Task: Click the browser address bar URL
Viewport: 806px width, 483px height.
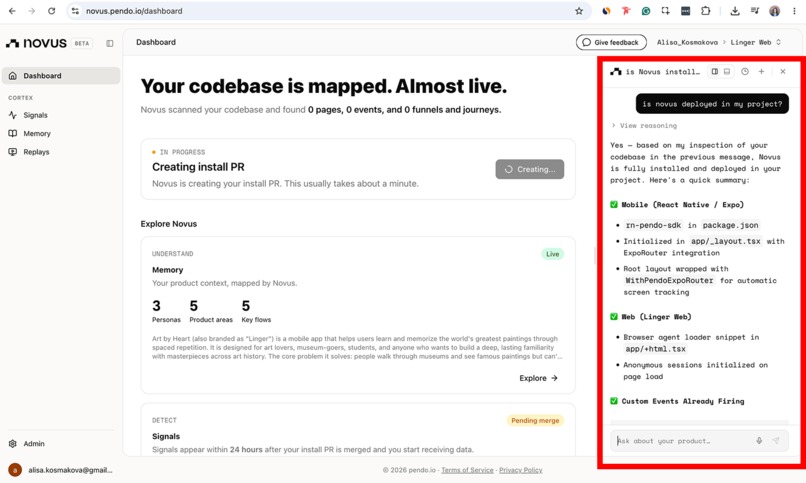Action: (134, 11)
